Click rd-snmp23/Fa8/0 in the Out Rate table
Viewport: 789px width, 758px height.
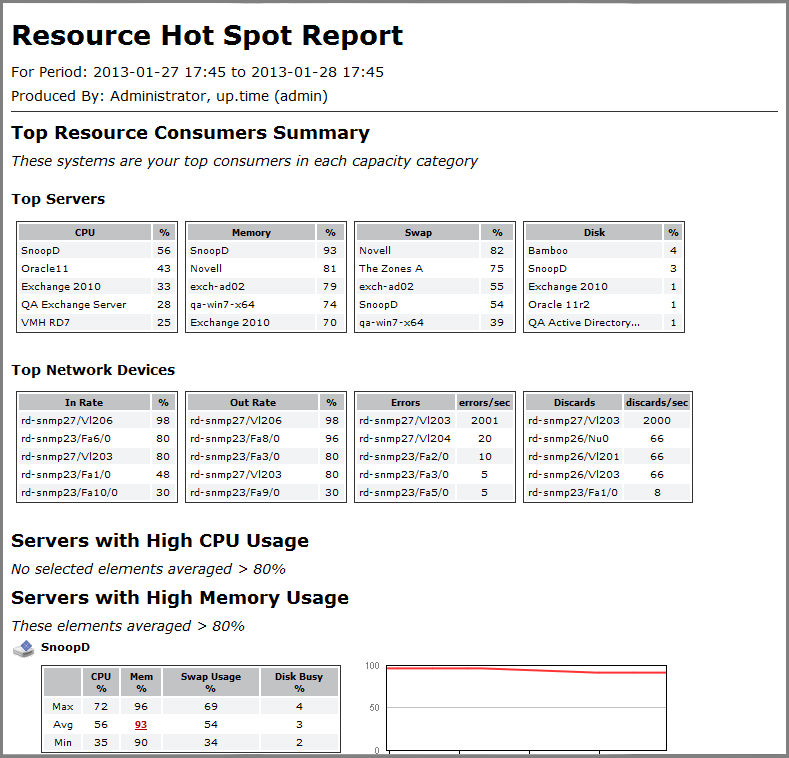pyautogui.click(x=235, y=439)
